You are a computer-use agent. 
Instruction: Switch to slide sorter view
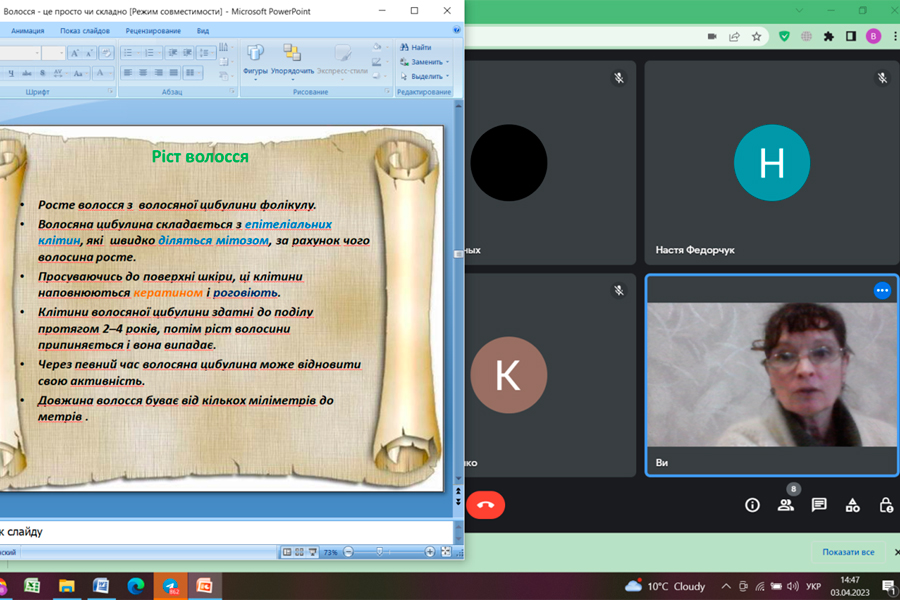tap(299, 552)
